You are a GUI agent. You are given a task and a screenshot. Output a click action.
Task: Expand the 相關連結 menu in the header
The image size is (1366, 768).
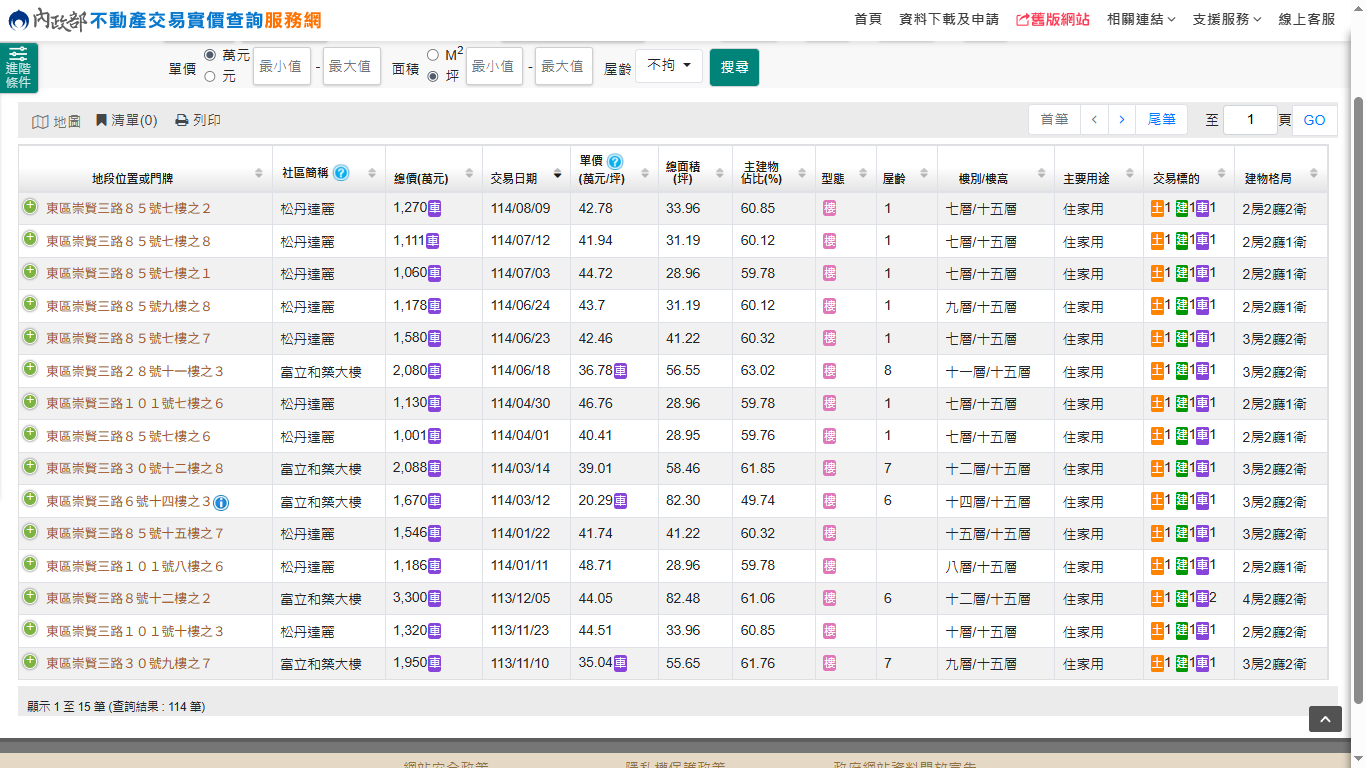(1141, 19)
